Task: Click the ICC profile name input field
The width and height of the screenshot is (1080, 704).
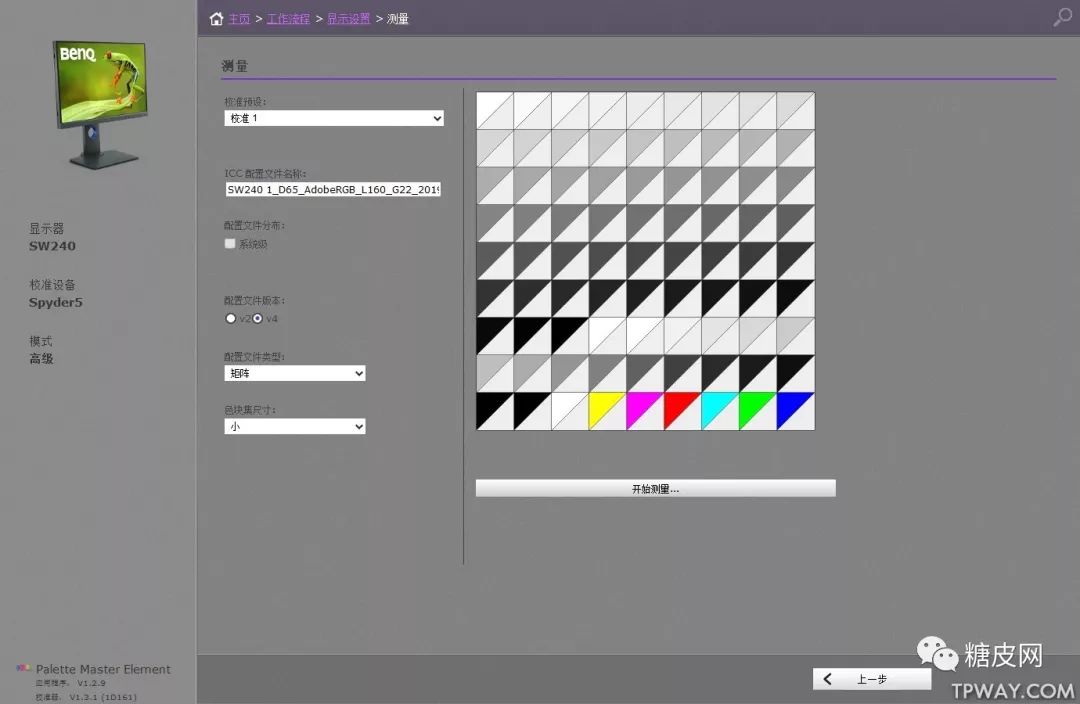Action: pyautogui.click(x=333, y=189)
